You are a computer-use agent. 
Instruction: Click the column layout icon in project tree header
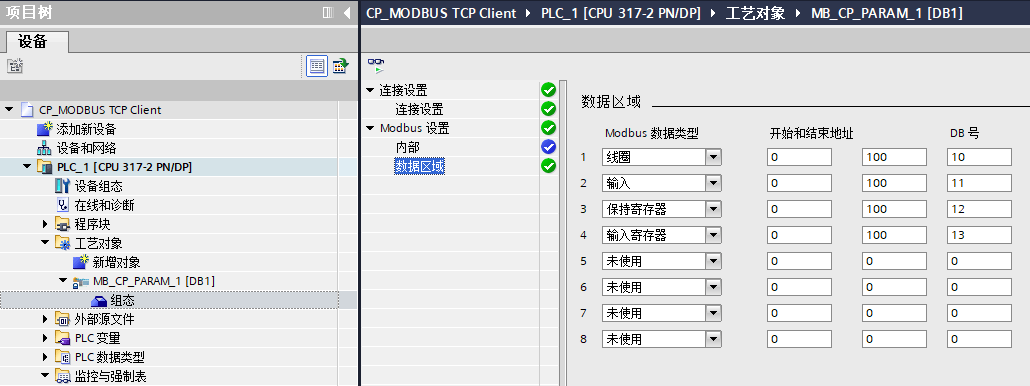point(328,12)
